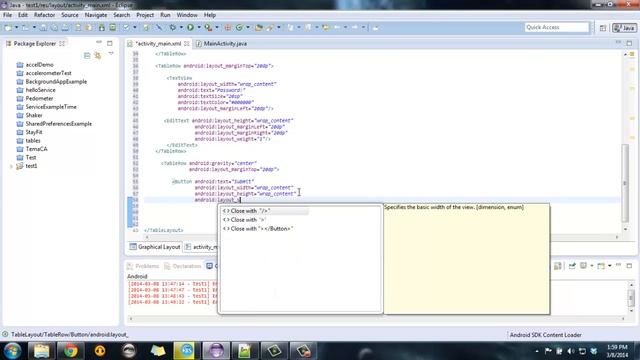This screenshot has height=360, width=640.
Task: Open the Android Virtual Device Manager icon
Action: pos(112,27)
